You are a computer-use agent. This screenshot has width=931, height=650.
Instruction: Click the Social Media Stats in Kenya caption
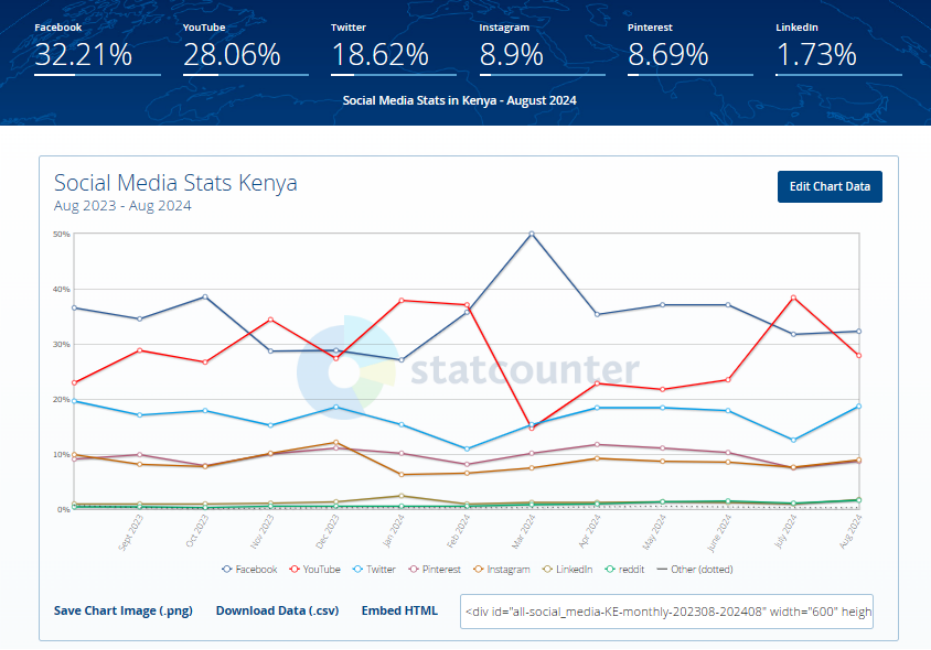[x=459, y=100]
